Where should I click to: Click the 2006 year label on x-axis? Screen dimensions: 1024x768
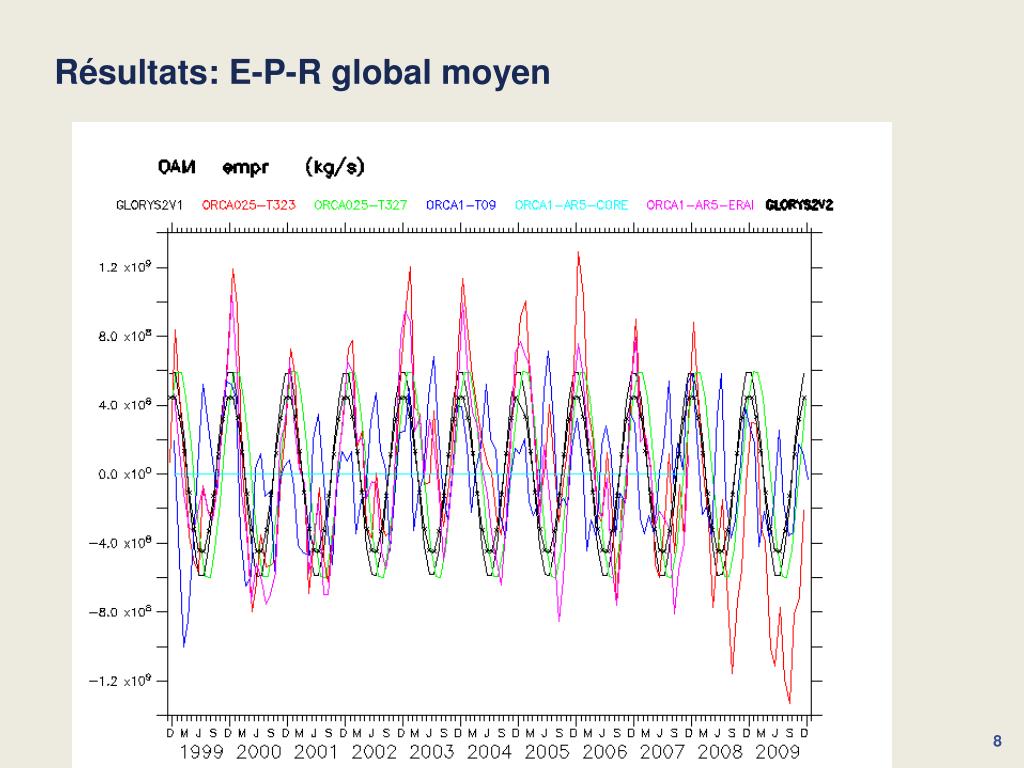(605, 752)
